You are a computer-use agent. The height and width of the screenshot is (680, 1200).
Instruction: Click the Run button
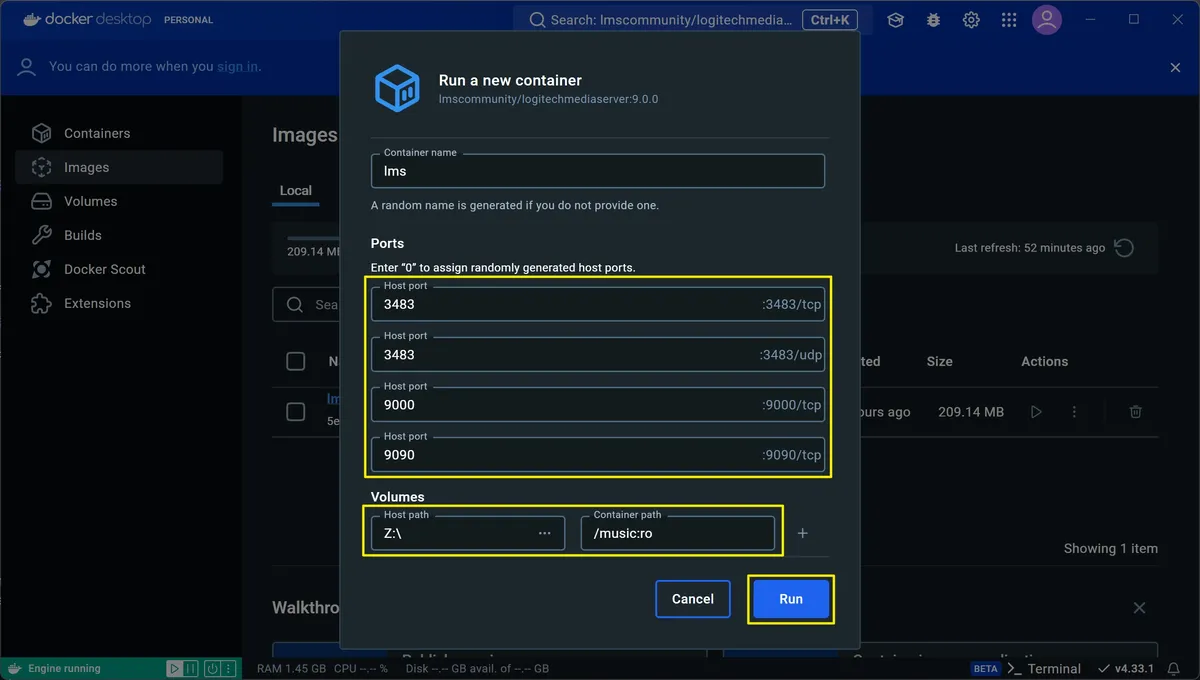(x=790, y=599)
